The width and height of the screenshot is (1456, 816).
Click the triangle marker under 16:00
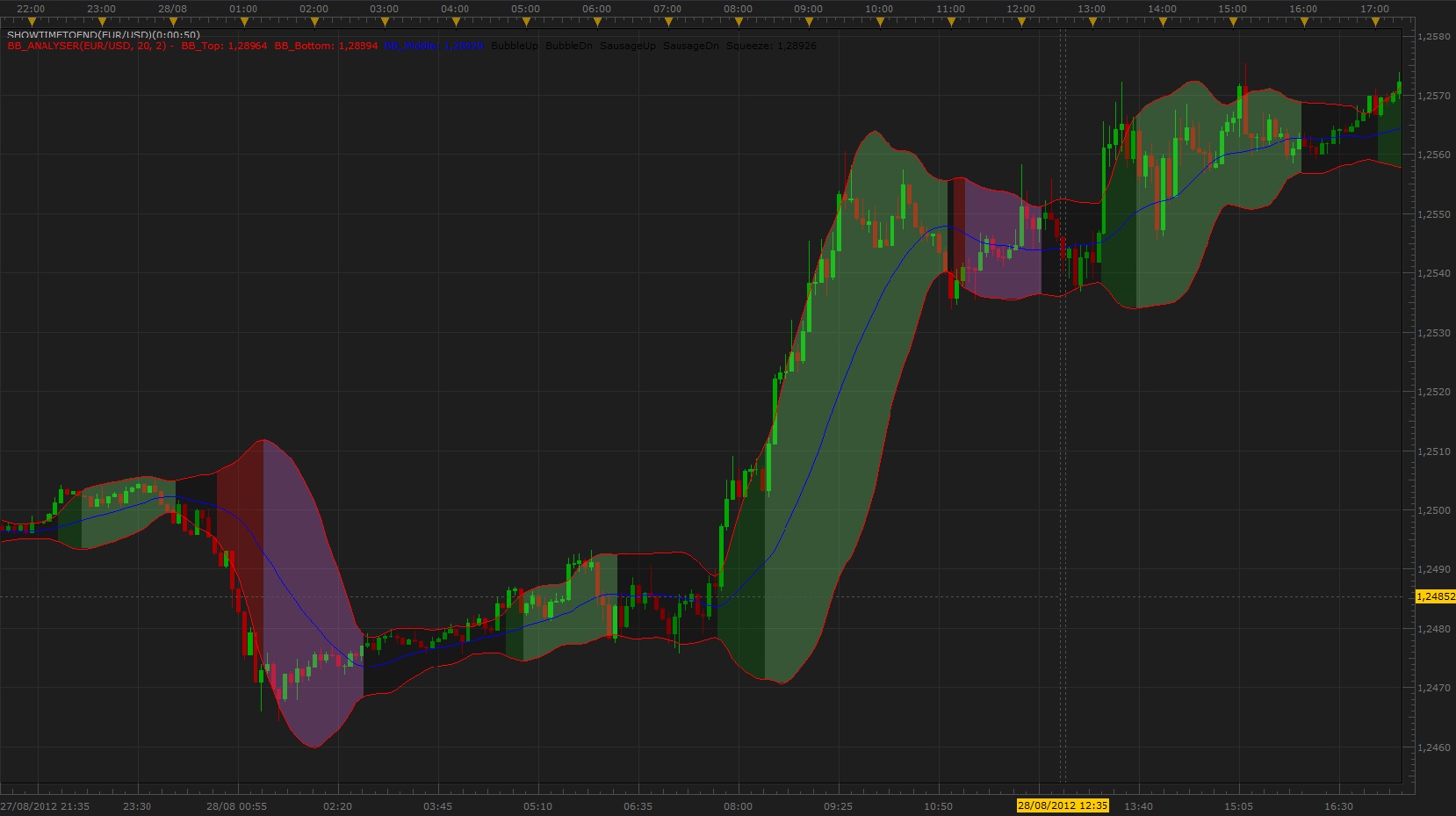[1303, 20]
